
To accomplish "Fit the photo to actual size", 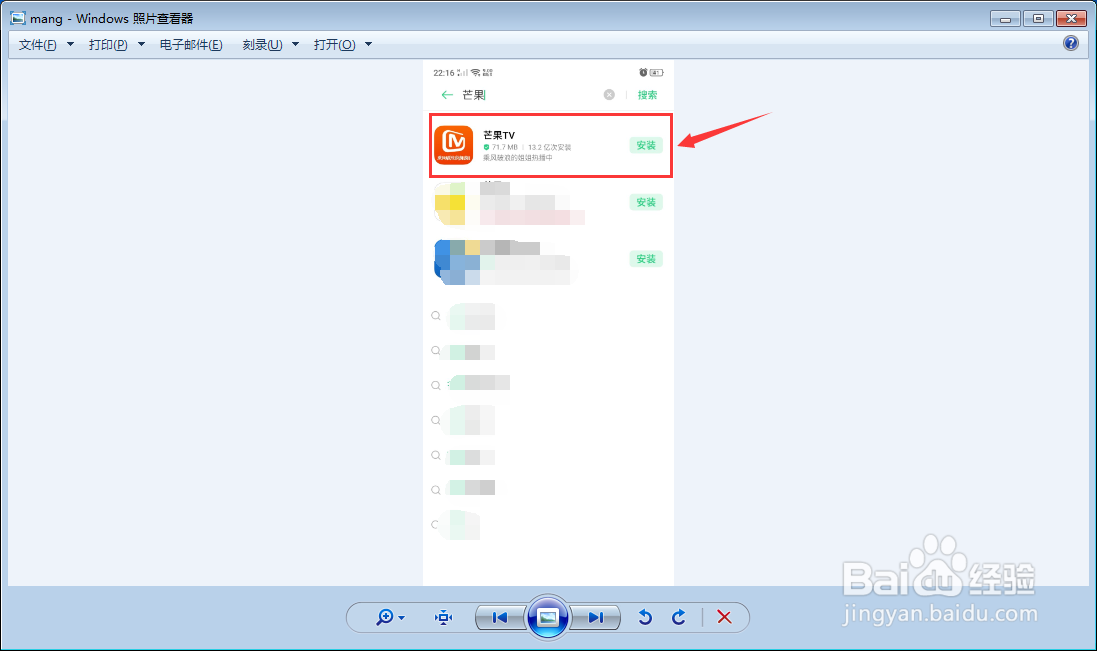I will click(444, 617).
